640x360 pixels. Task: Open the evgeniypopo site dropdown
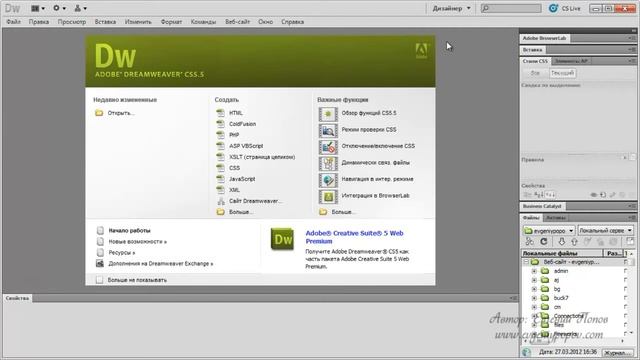pyautogui.click(x=549, y=231)
